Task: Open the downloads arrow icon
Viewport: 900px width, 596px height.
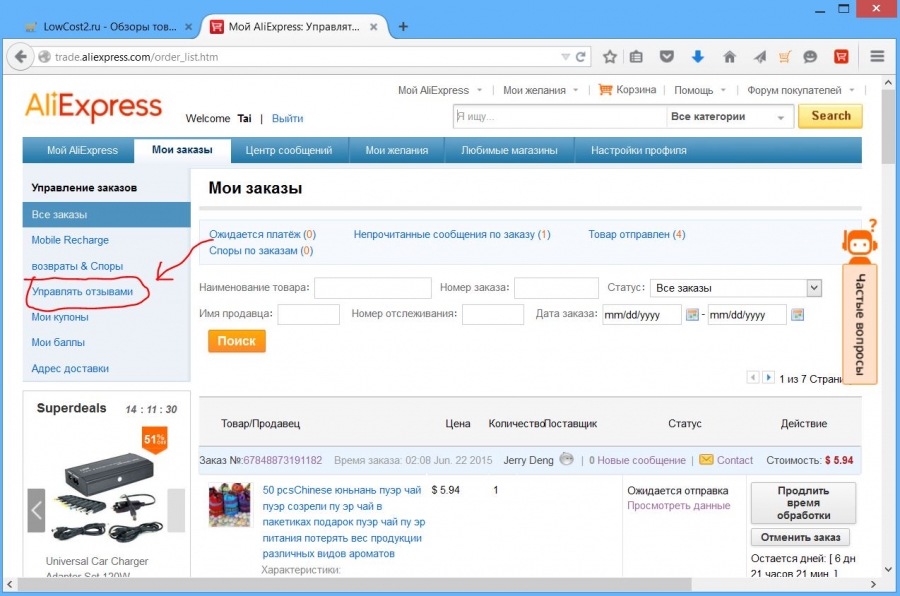Action: point(698,57)
